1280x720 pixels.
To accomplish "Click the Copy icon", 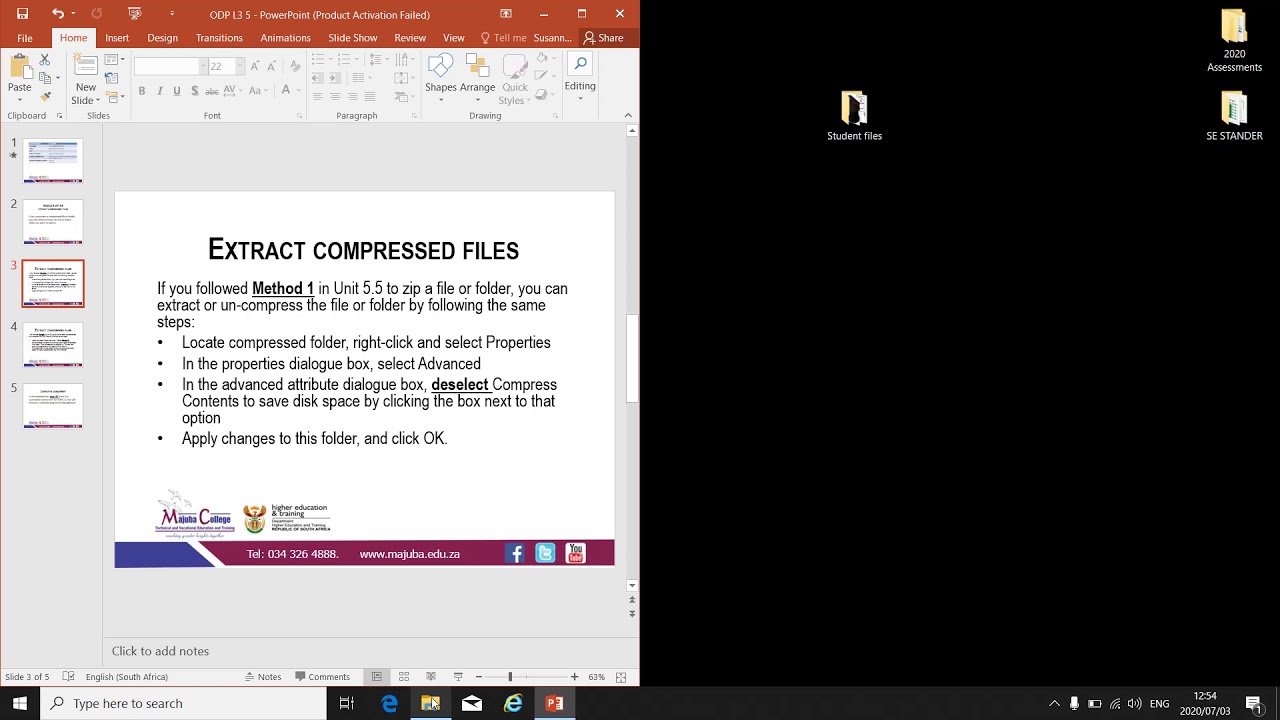I will 45,78.
